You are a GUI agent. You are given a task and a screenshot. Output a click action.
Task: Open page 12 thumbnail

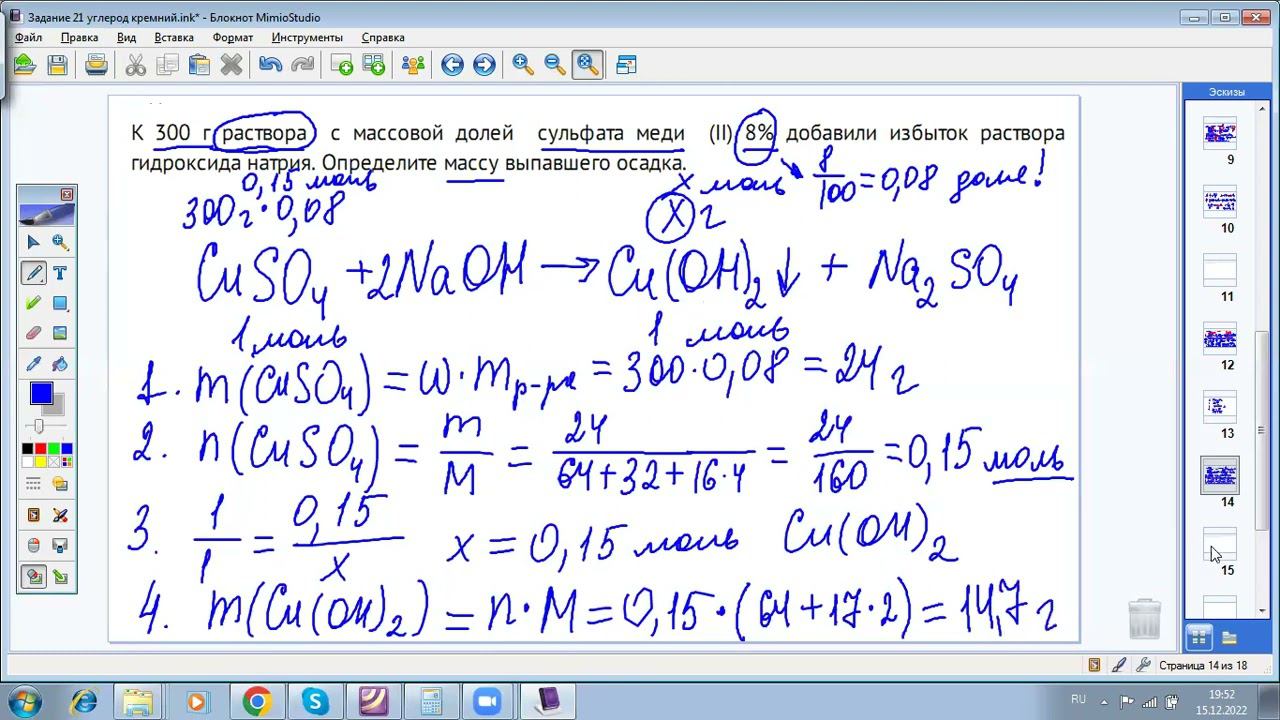1220,339
